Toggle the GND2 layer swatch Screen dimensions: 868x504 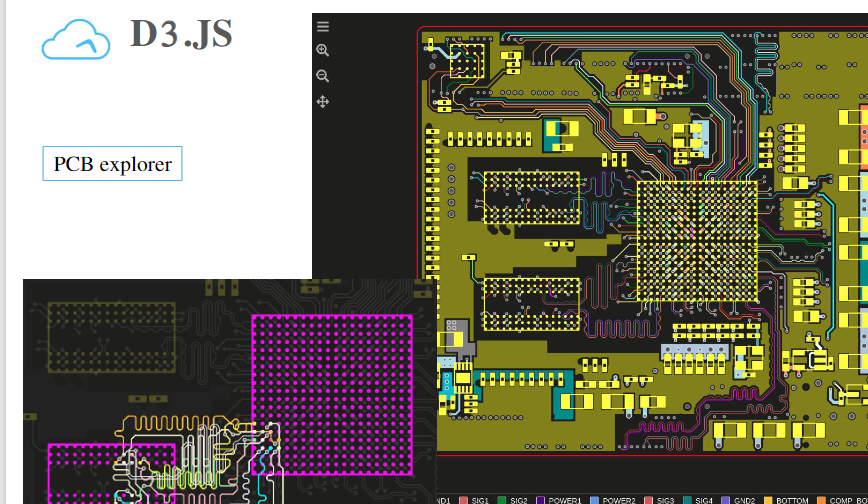click(725, 499)
